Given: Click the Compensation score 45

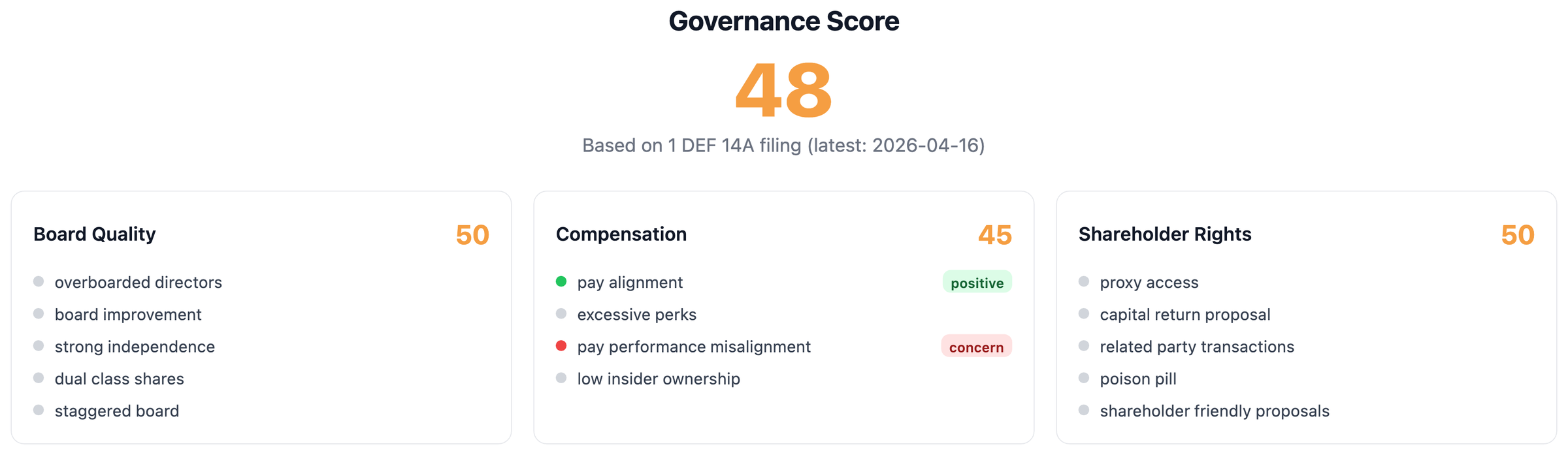Looking at the screenshot, I should tap(995, 234).
